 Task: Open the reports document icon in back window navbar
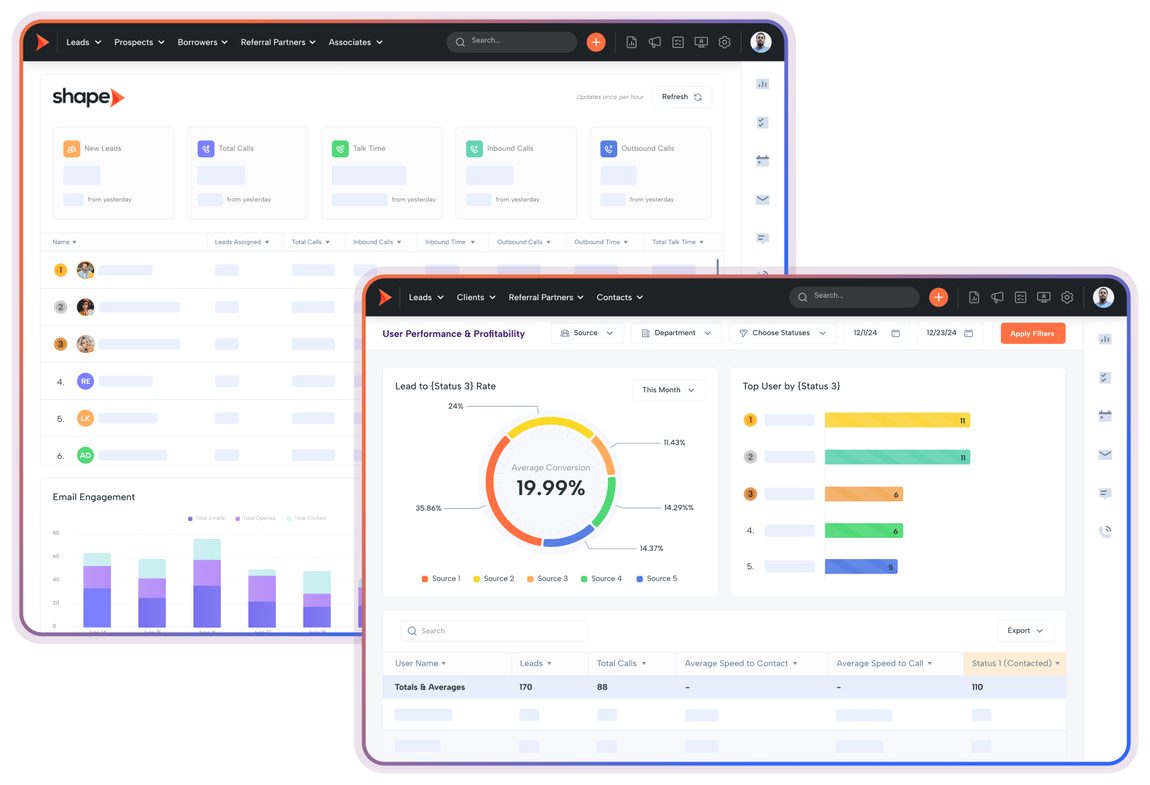tap(631, 43)
